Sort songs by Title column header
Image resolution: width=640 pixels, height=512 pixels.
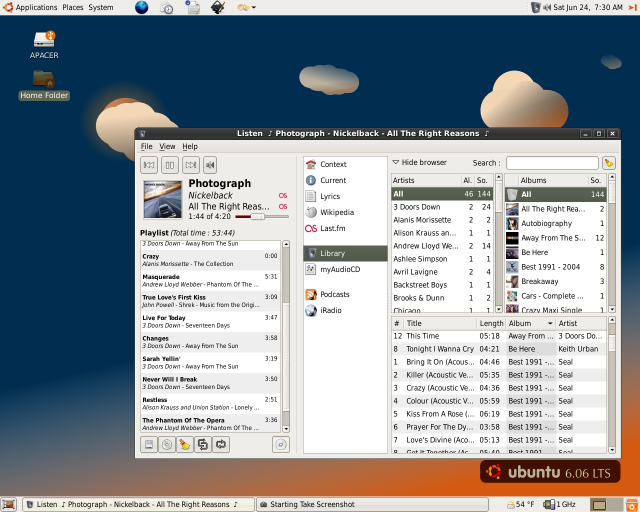[x=440, y=323]
